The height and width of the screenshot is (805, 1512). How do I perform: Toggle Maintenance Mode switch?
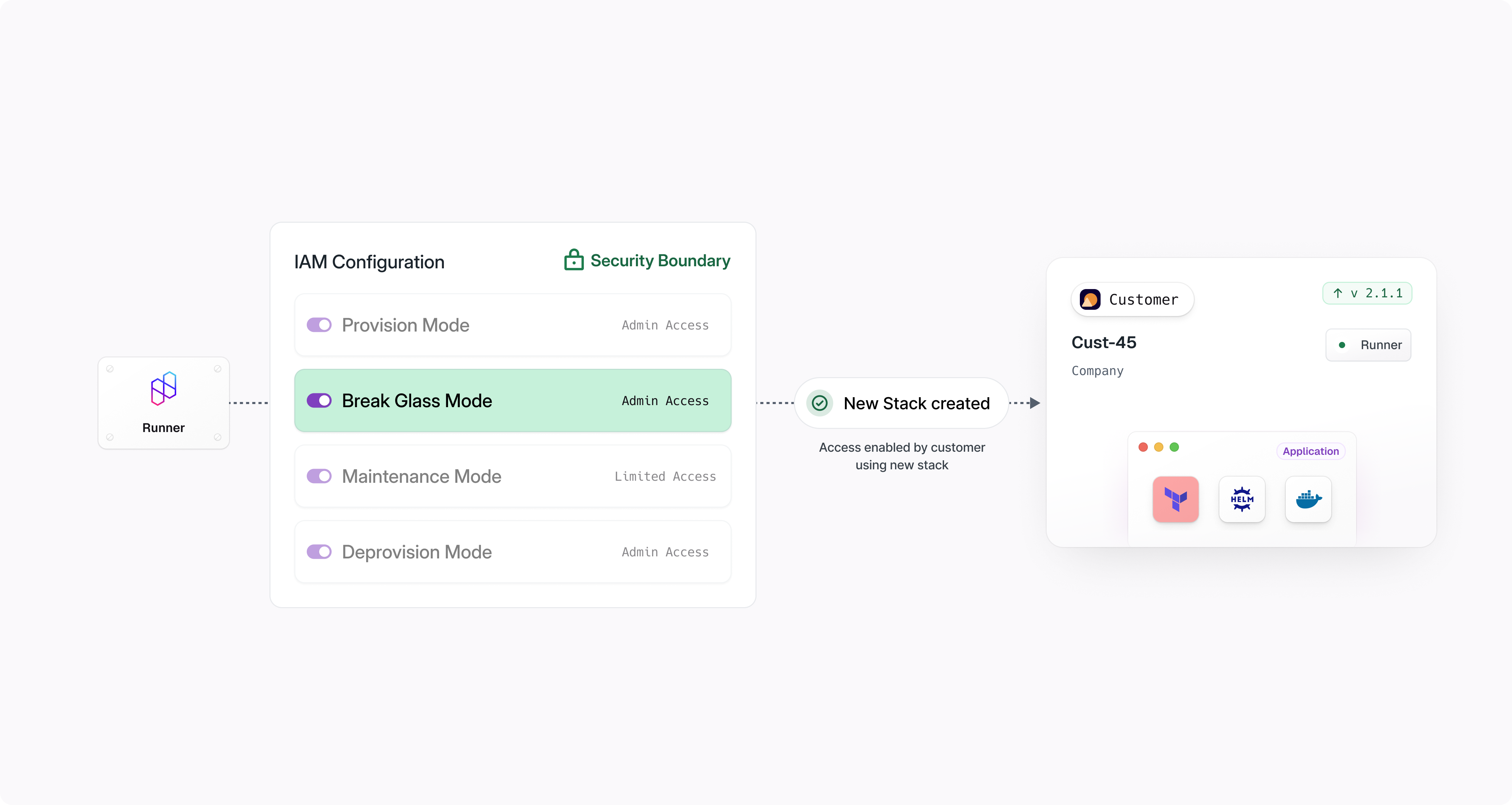pyautogui.click(x=319, y=477)
